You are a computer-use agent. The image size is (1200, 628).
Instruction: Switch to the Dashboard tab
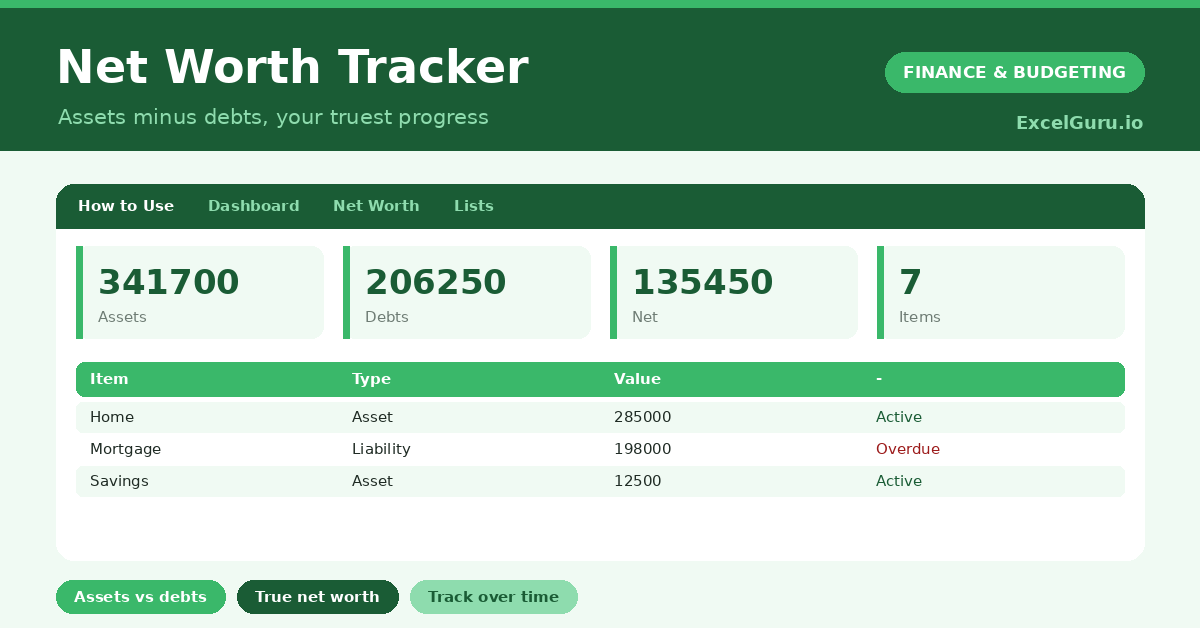(253, 206)
